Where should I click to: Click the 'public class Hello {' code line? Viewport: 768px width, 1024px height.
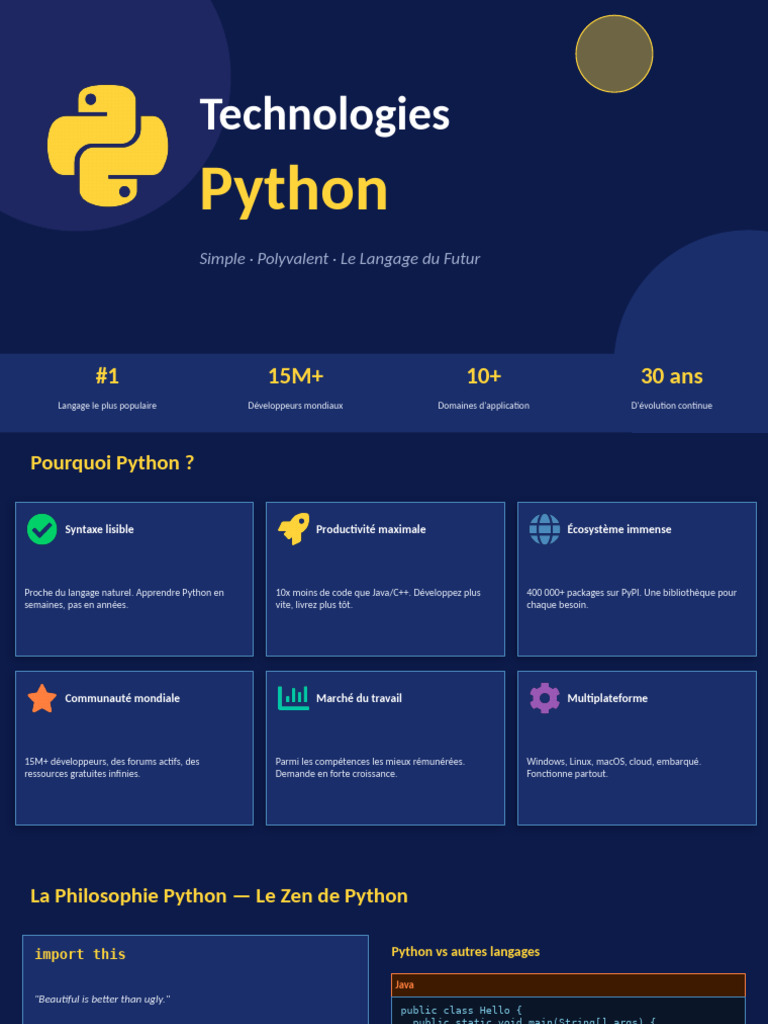point(461,1010)
